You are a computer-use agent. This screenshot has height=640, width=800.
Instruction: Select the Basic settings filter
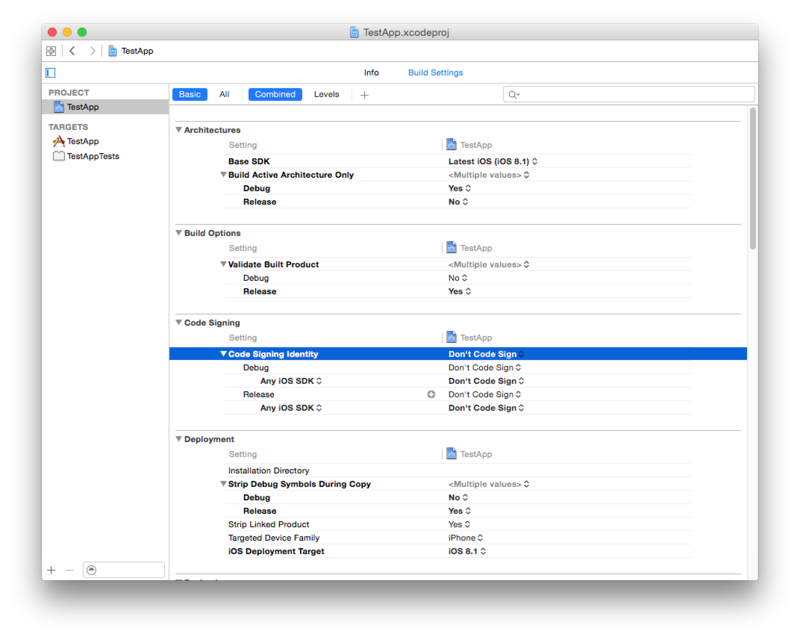tap(190, 94)
